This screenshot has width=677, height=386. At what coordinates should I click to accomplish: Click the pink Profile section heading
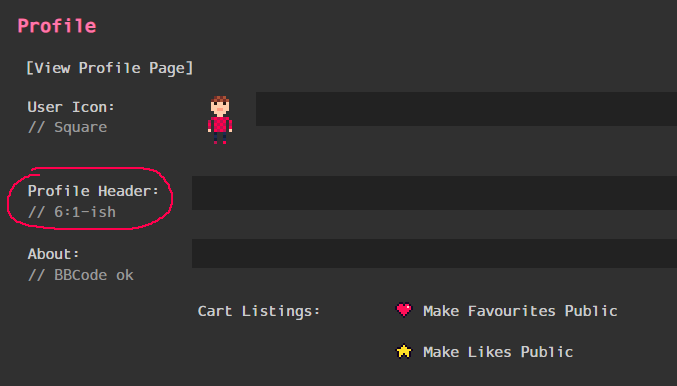(x=57, y=26)
